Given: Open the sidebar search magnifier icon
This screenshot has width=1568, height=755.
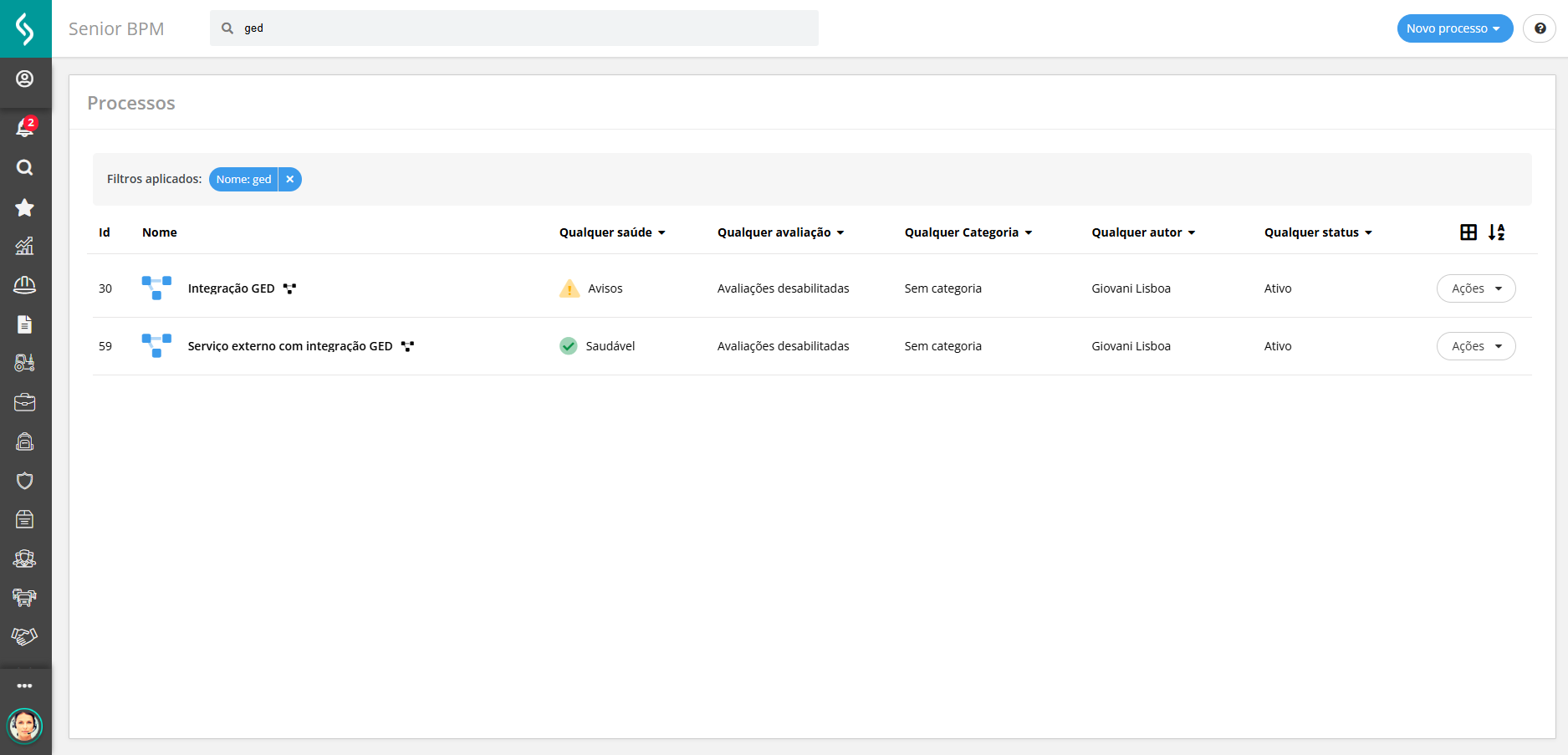Looking at the screenshot, I should (x=25, y=167).
